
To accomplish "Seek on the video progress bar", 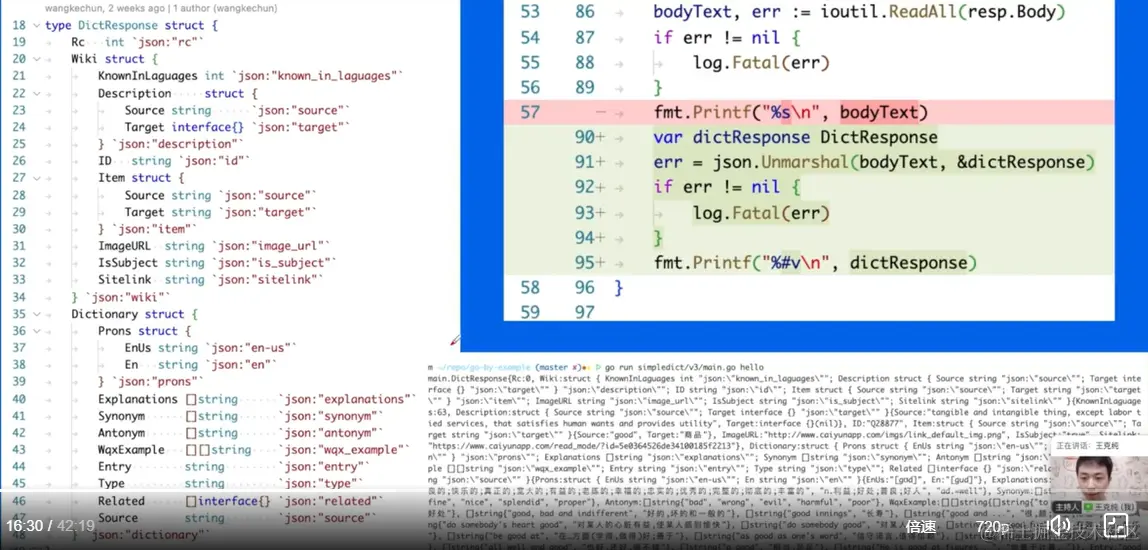I will coord(574,489).
